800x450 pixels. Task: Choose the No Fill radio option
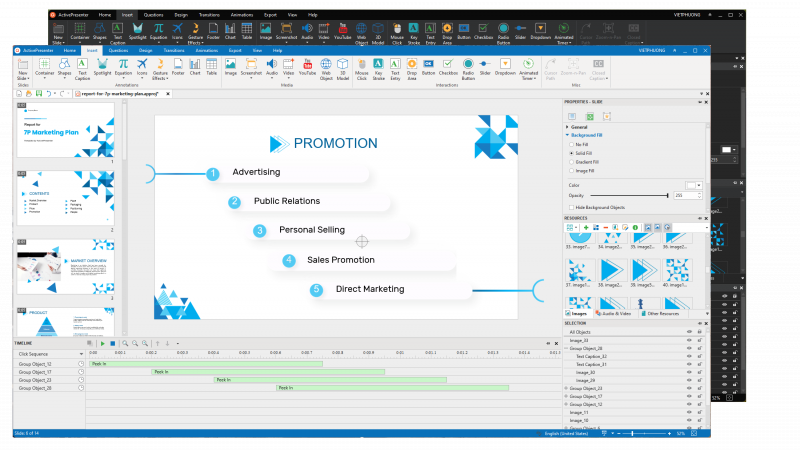(x=569, y=144)
